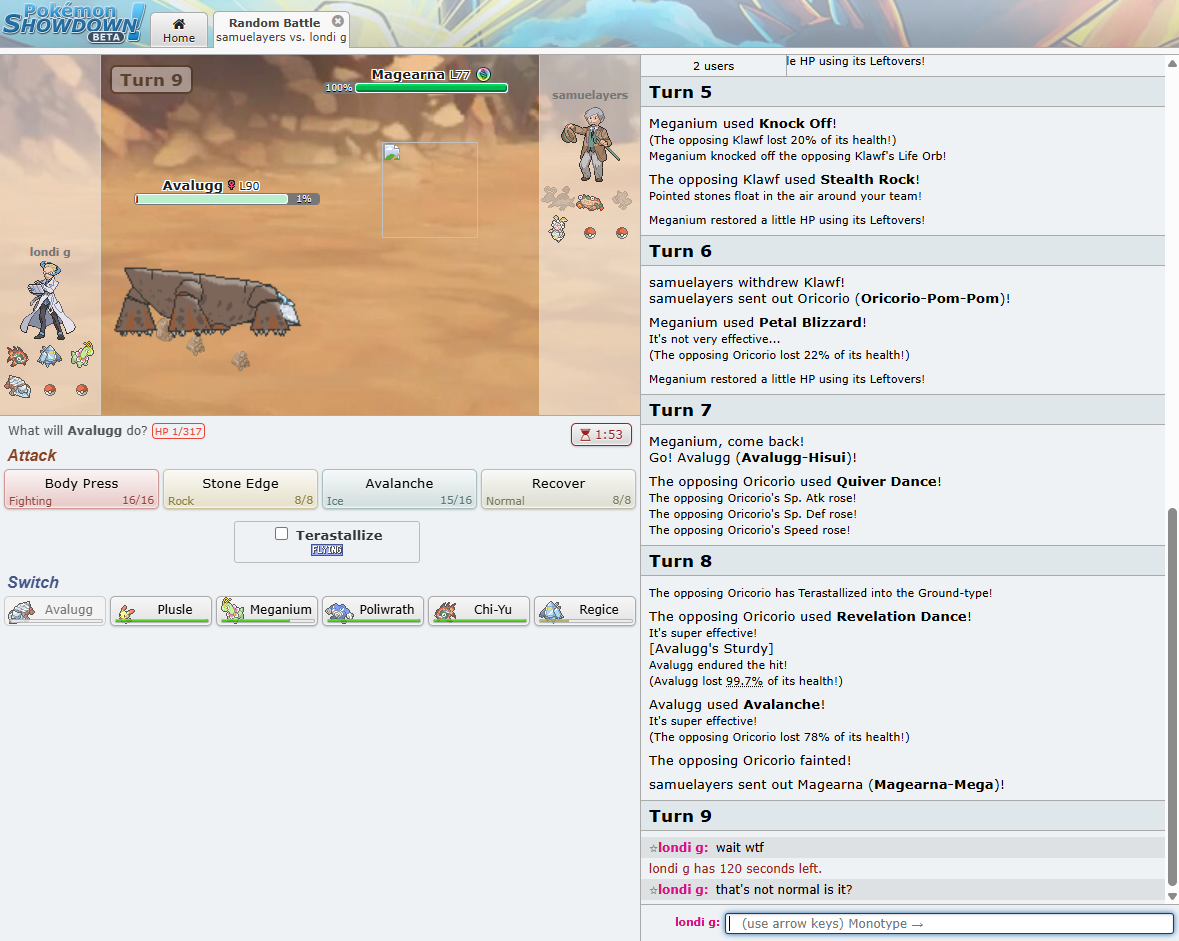
Task: Use the Body Press move
Action: [x=81, y=490]
